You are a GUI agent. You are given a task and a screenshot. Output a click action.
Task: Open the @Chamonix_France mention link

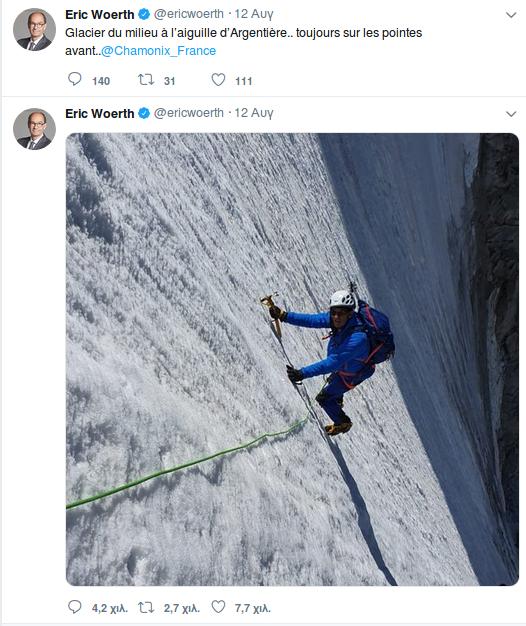158,51
